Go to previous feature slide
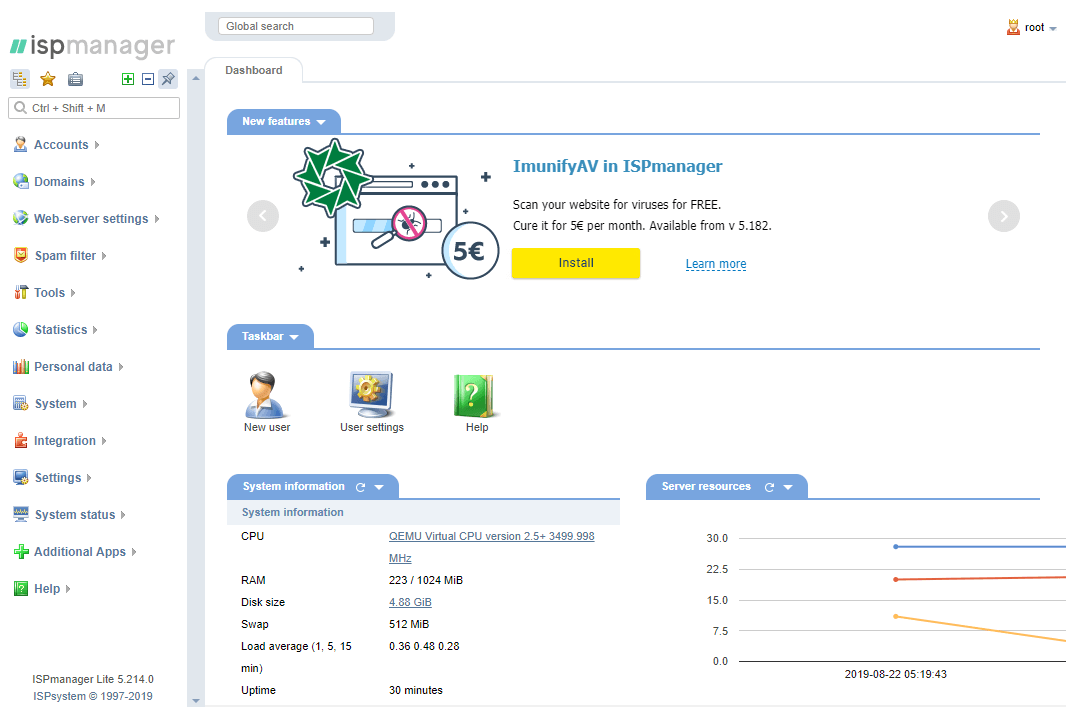The image size is (1066, 707). pos(263,216)
